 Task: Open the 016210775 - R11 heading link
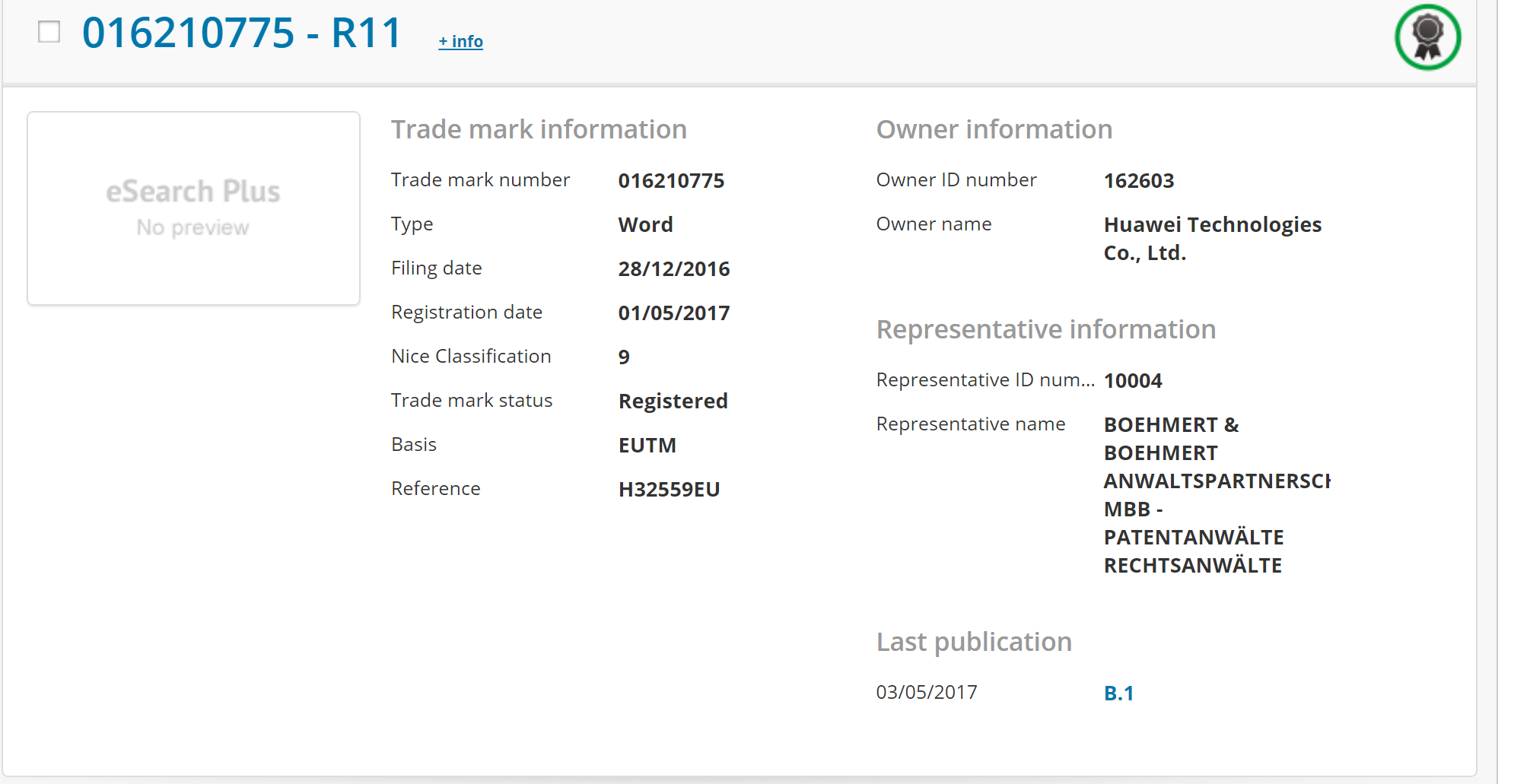(x=241, y=33)
